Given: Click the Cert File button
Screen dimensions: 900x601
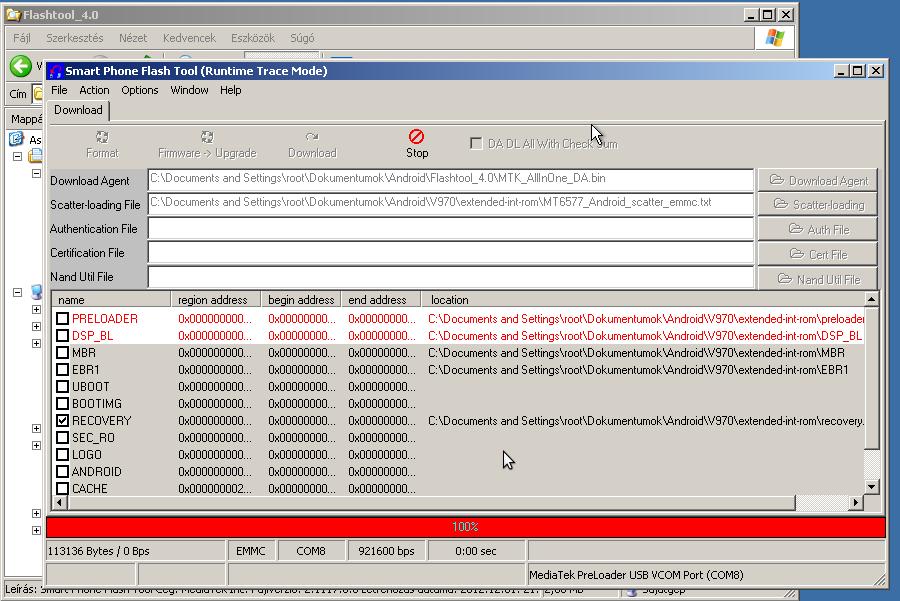Looking at the screenshot, I should tap(817, 254).
